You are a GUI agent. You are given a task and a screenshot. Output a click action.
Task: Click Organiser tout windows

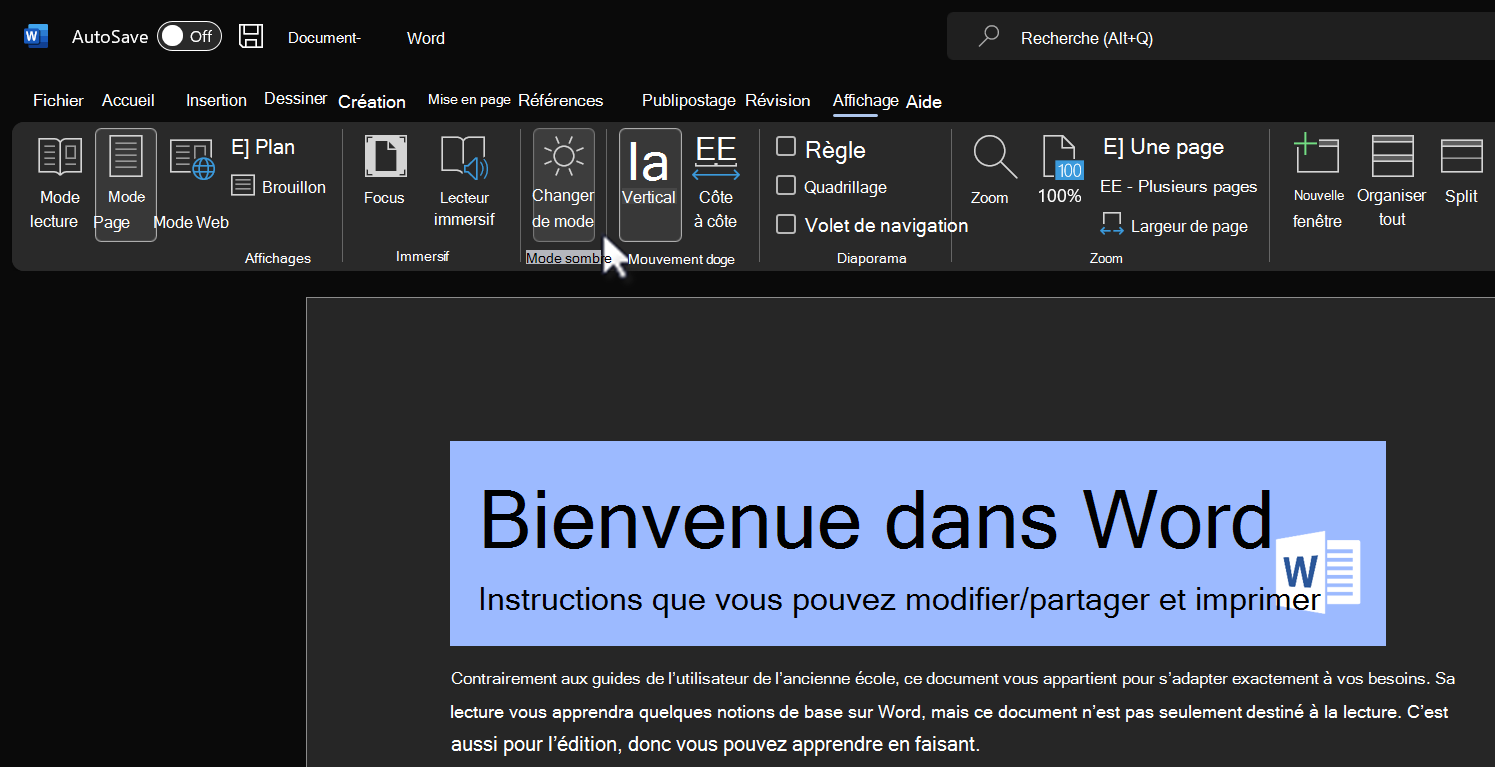click(1392, 182)
